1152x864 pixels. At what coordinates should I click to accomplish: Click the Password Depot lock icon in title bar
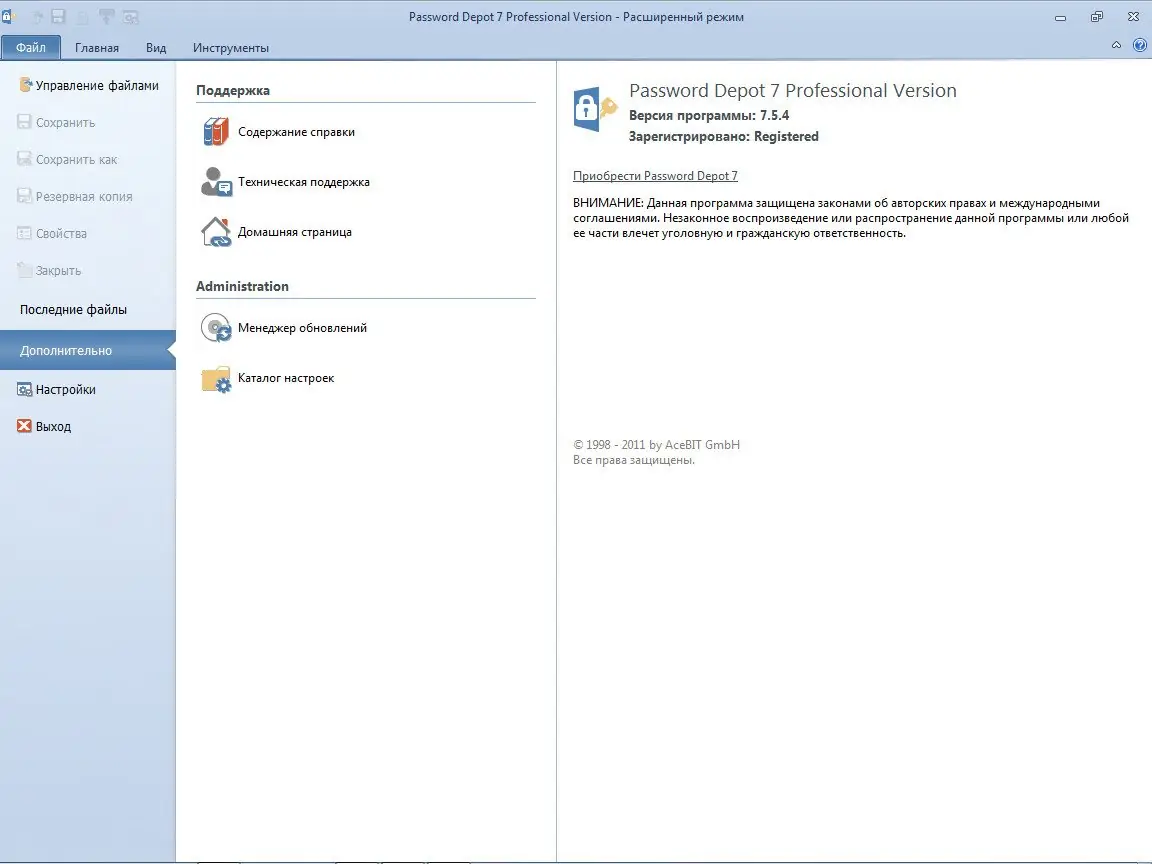point(7,16)
